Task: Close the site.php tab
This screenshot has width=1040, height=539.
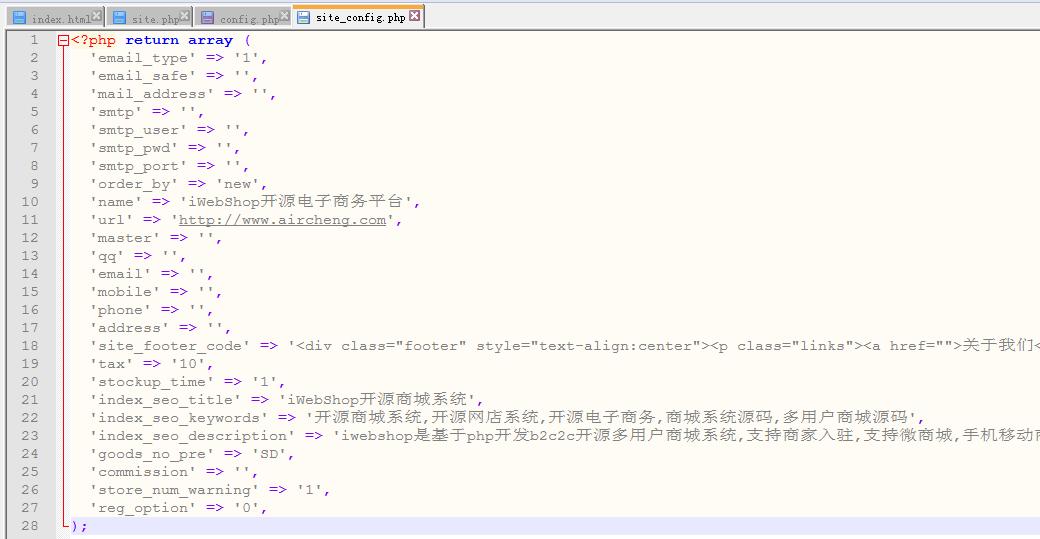Action: pos(184,15)
